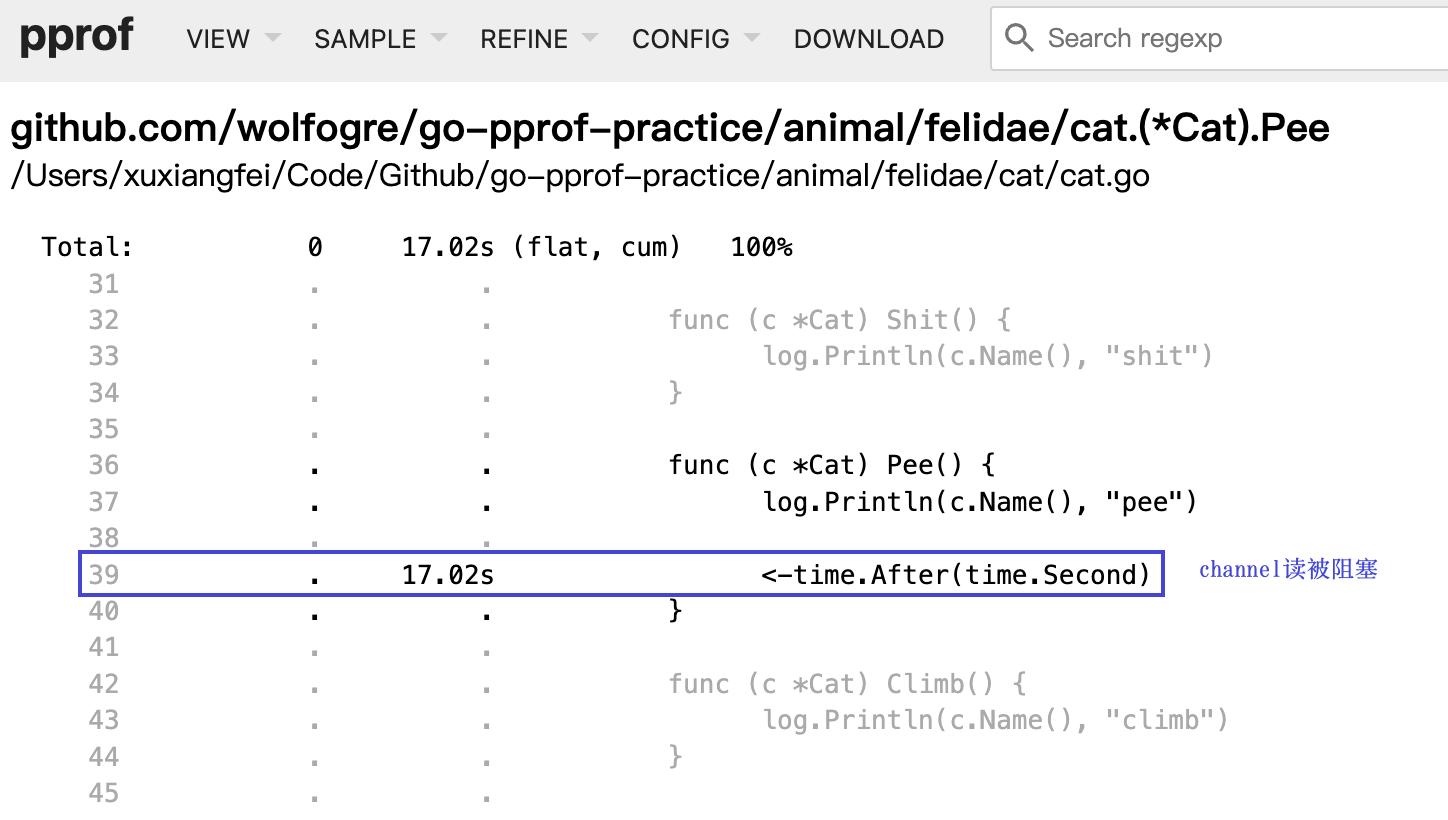The image size is (1448, 820).
Task: Expand the REFINE dropdown arrow
Action: tap(590, 39)
